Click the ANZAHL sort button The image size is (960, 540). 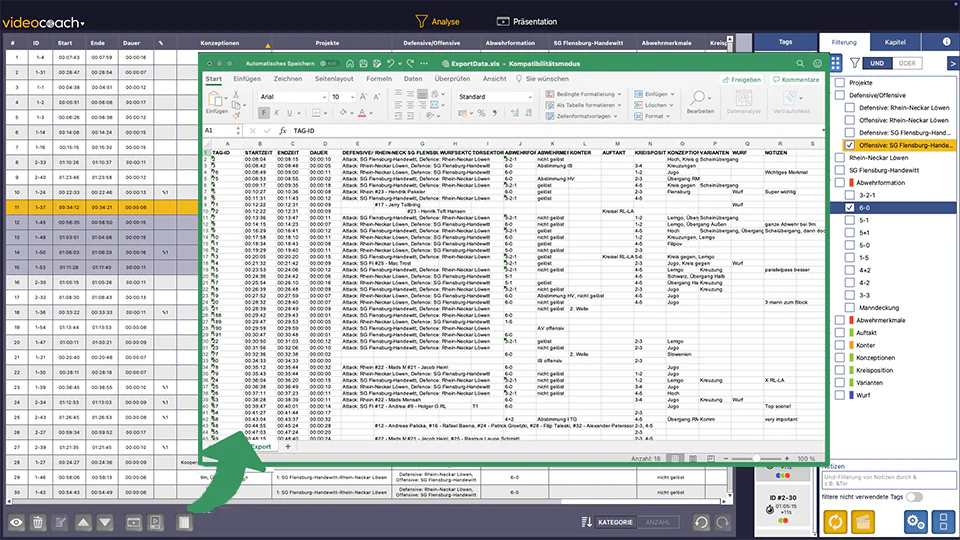click(658, 522)
